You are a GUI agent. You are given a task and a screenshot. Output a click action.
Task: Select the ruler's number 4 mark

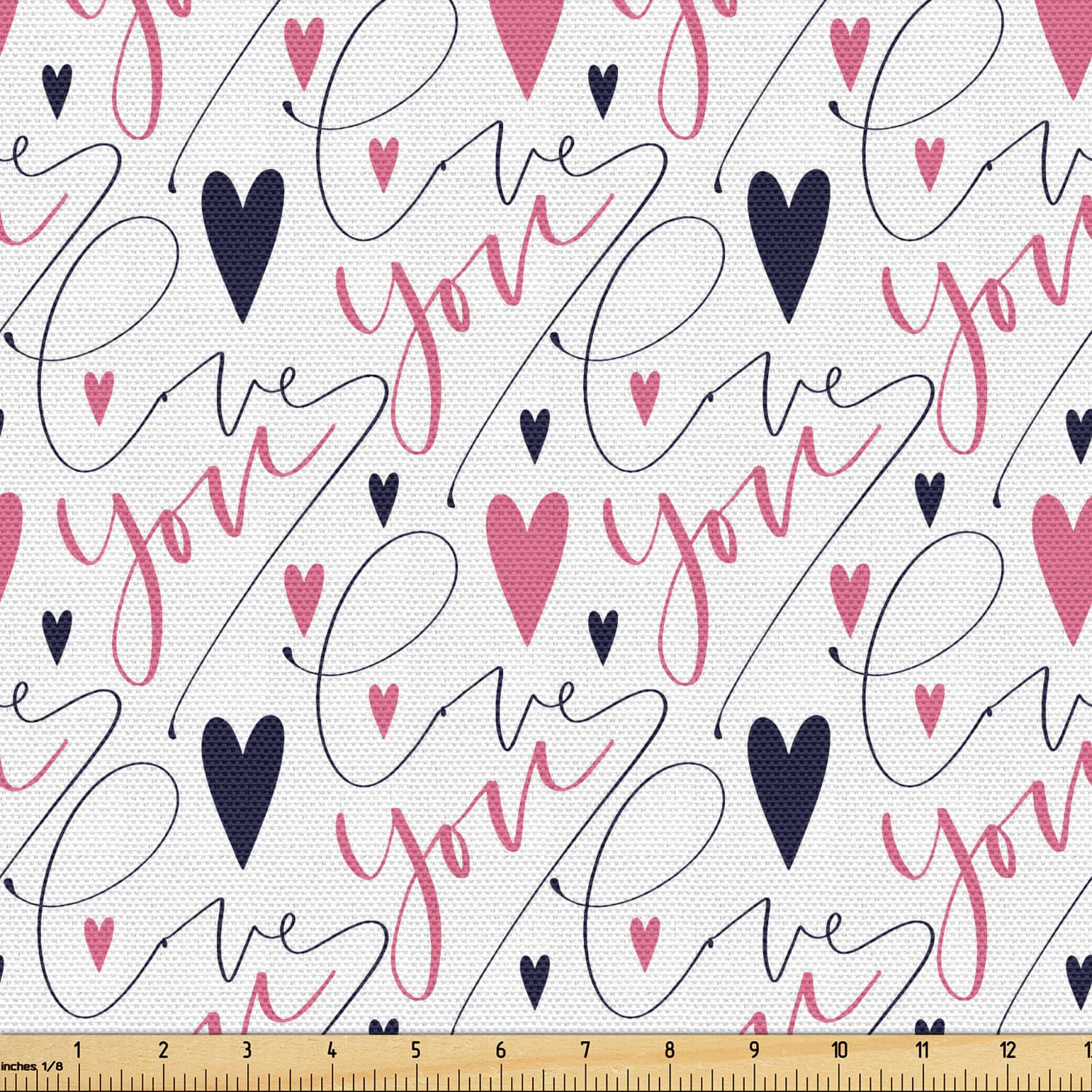332,1050
